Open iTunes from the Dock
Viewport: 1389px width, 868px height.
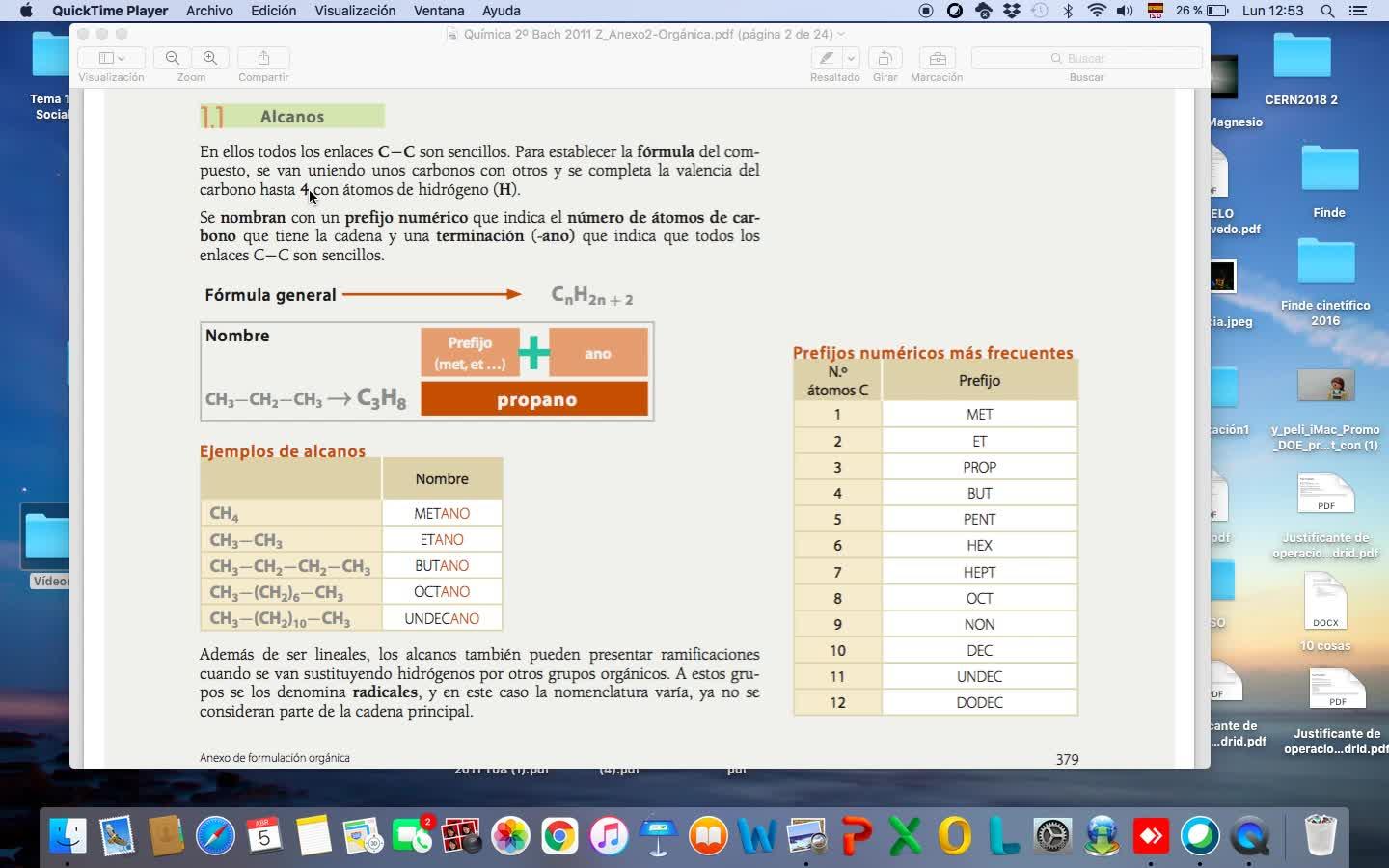[x=609, y=835]
